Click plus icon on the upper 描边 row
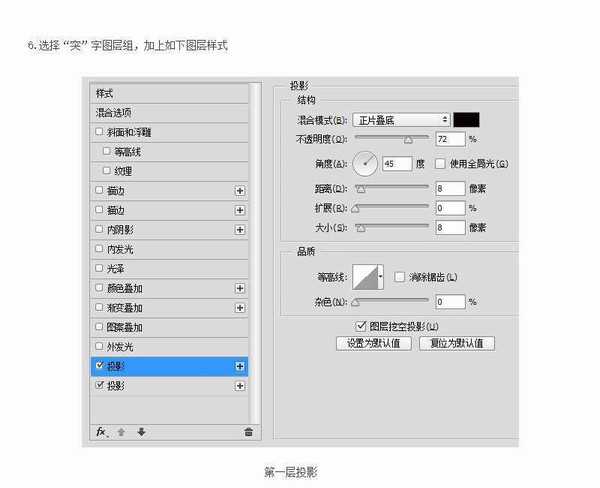The height and width of the screenshot is (488, 600). pyautogui.click(x=240, y=191)
